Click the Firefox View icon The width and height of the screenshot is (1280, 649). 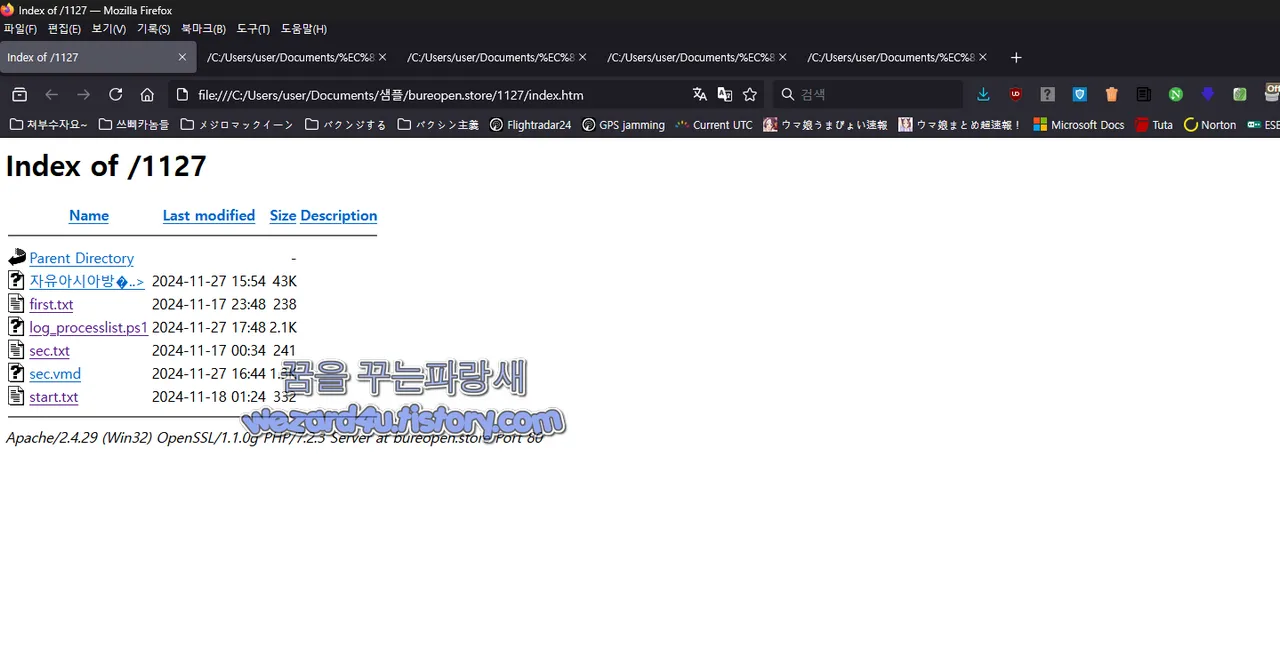pos(19,95)
